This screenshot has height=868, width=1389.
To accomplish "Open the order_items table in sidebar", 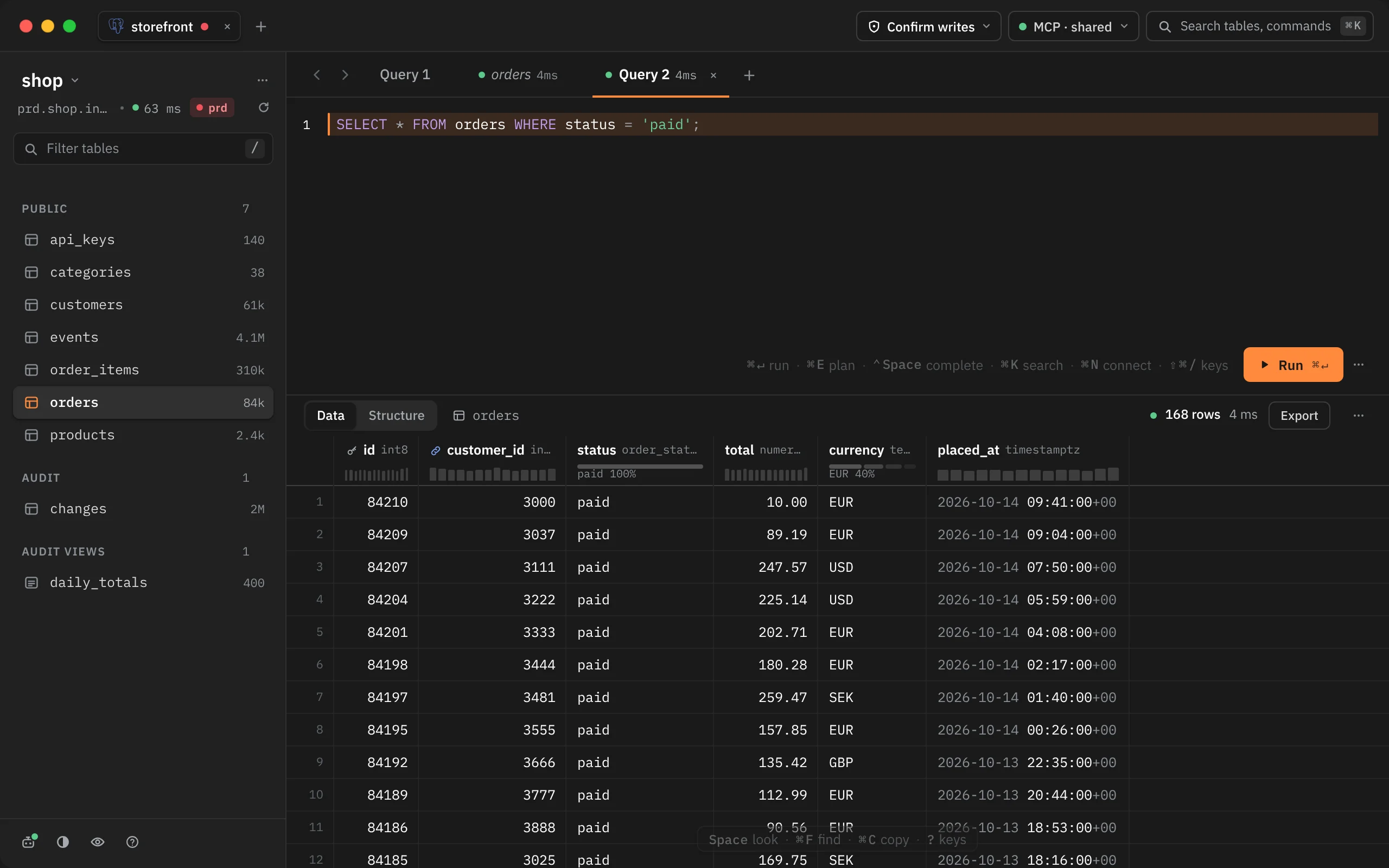I will click(x=143, y=369).
